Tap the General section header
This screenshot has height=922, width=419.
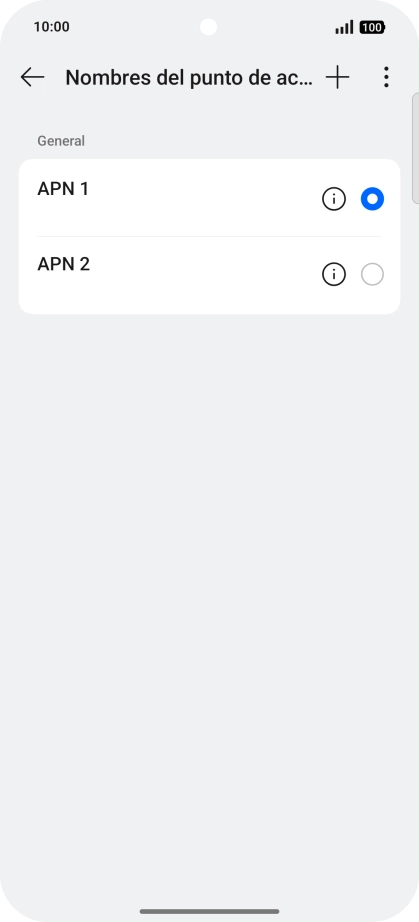coord(61,141)
